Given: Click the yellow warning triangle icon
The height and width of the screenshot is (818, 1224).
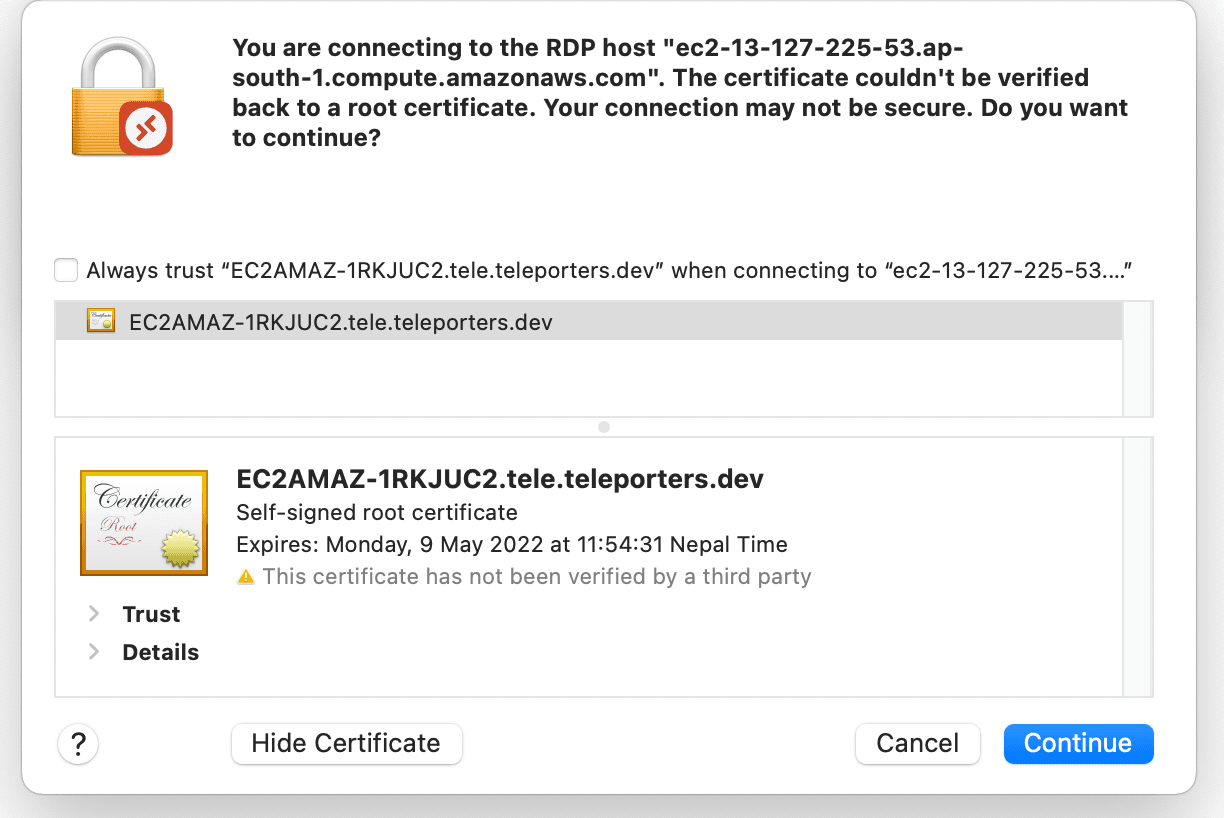Looking at the screenshot, I should pyautogui.click(x=246, y=577).
